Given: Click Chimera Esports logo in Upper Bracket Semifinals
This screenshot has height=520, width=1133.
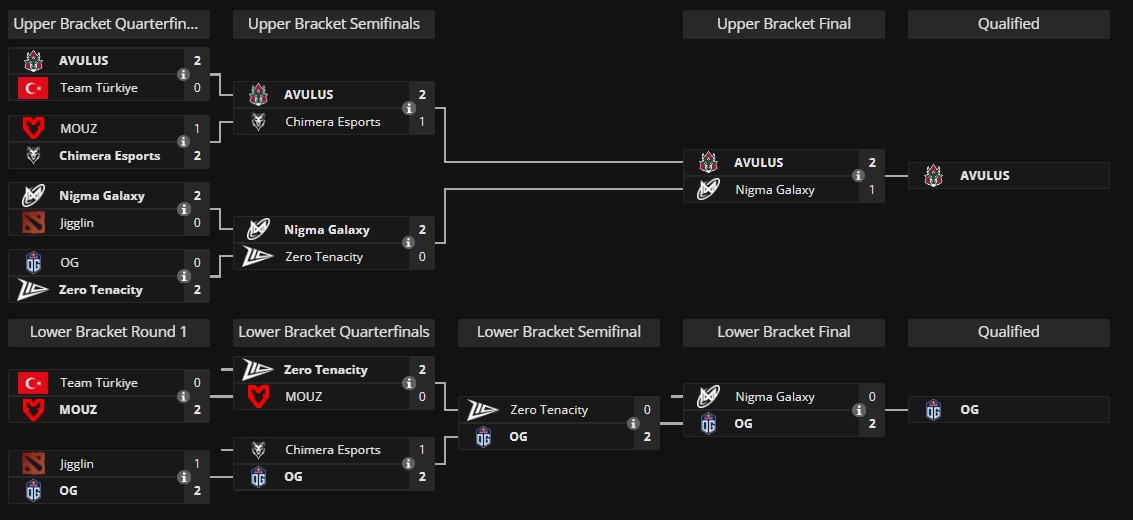Looking at the screenshot, I should point(259,122).
